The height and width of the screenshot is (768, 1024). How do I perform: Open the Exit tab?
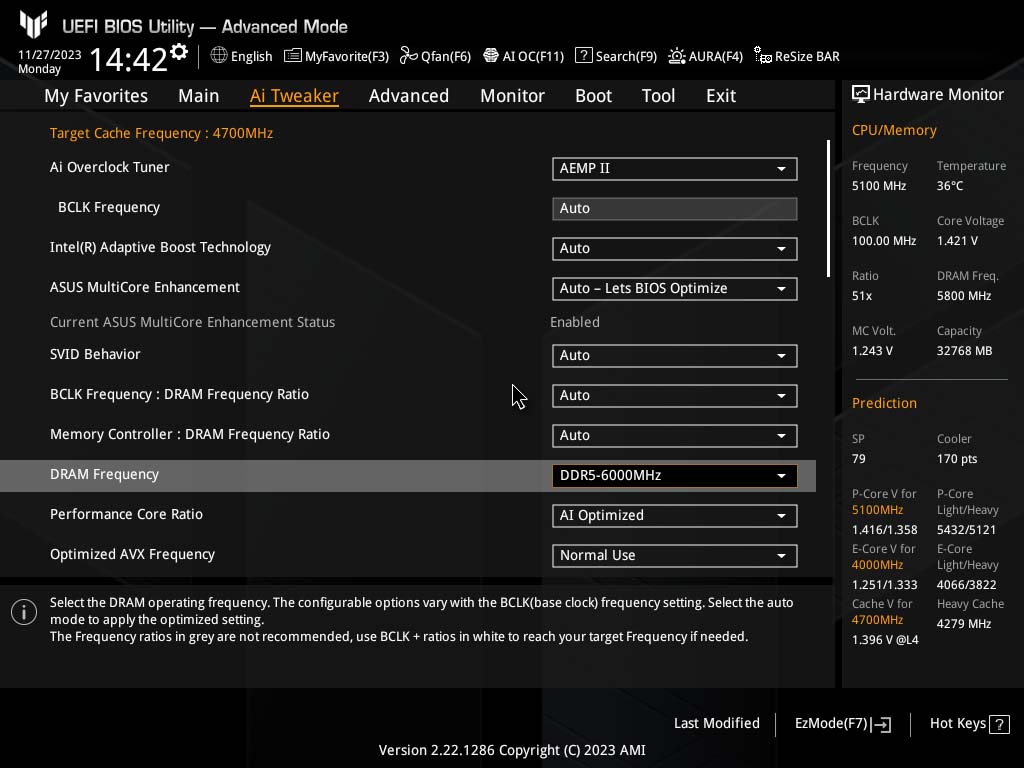pos(721,96)
